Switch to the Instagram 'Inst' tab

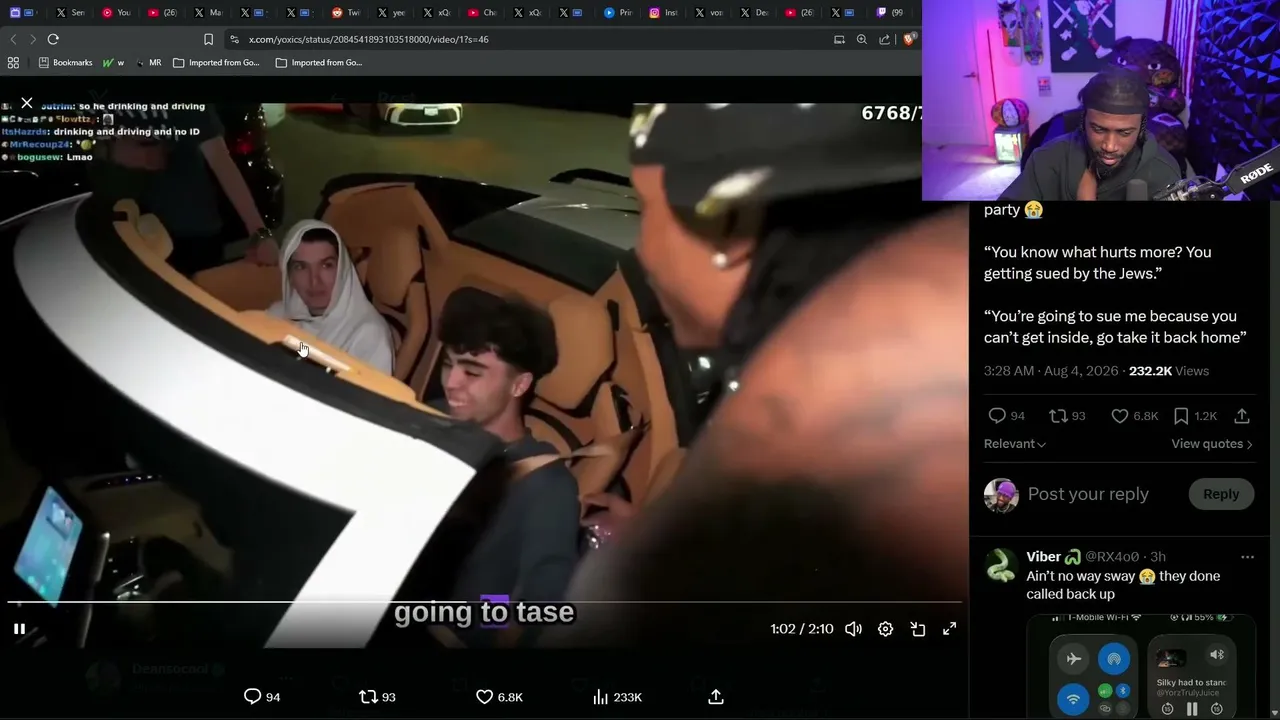[665, 13]
